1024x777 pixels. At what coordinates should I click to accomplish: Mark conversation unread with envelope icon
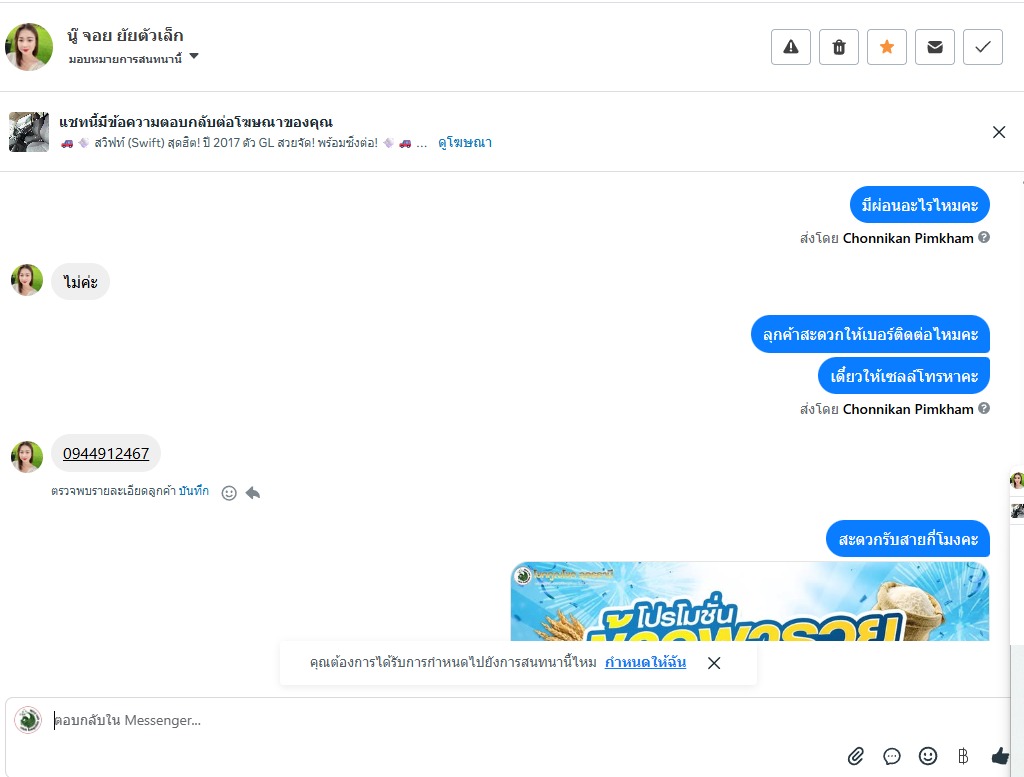935,47
